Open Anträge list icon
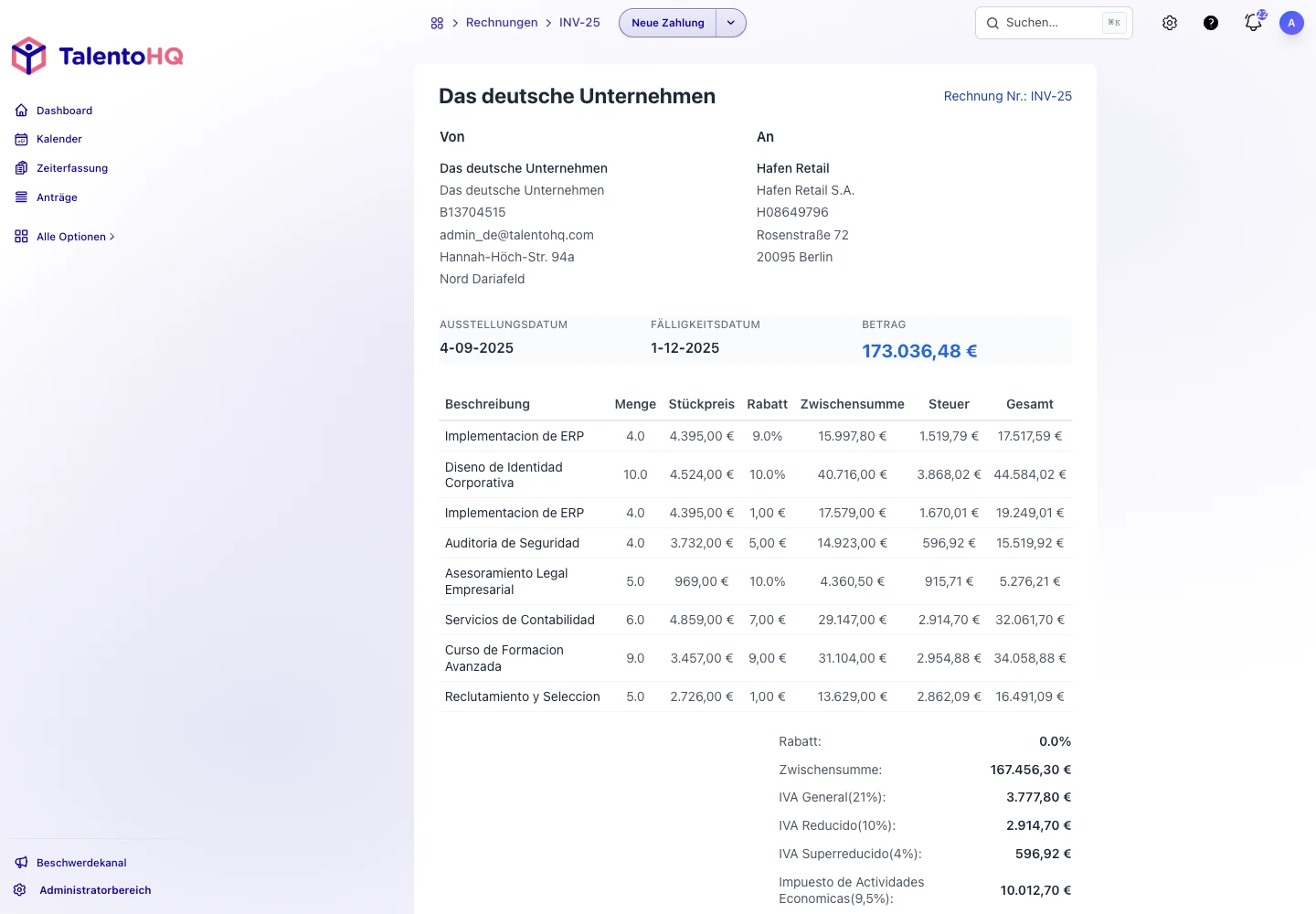This screenshot has height=914, width=1316. [21, 197]
